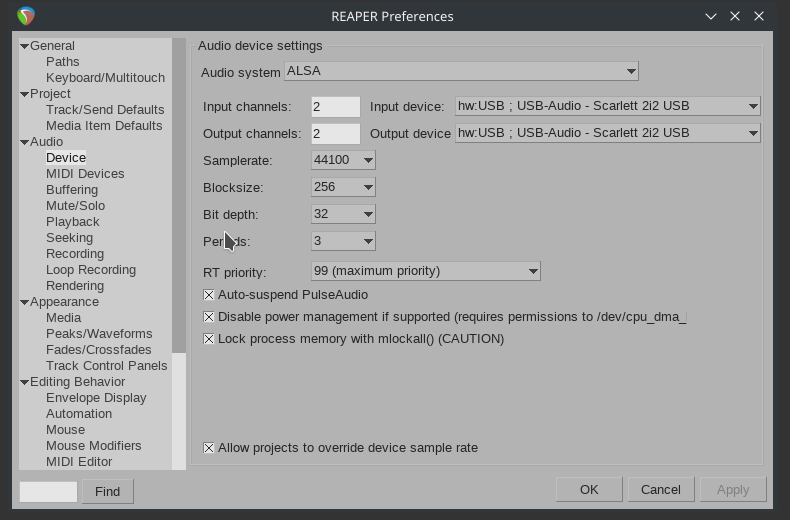Open the Periods dropdown showing 3
Viewport: 790px width, 520px height.
click(x=343, y=241)
